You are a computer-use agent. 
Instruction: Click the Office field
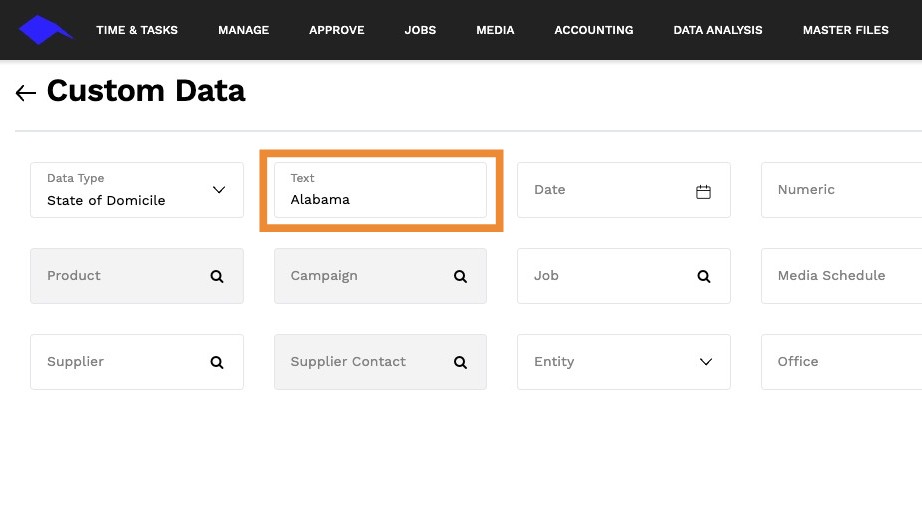click(841, 362)
